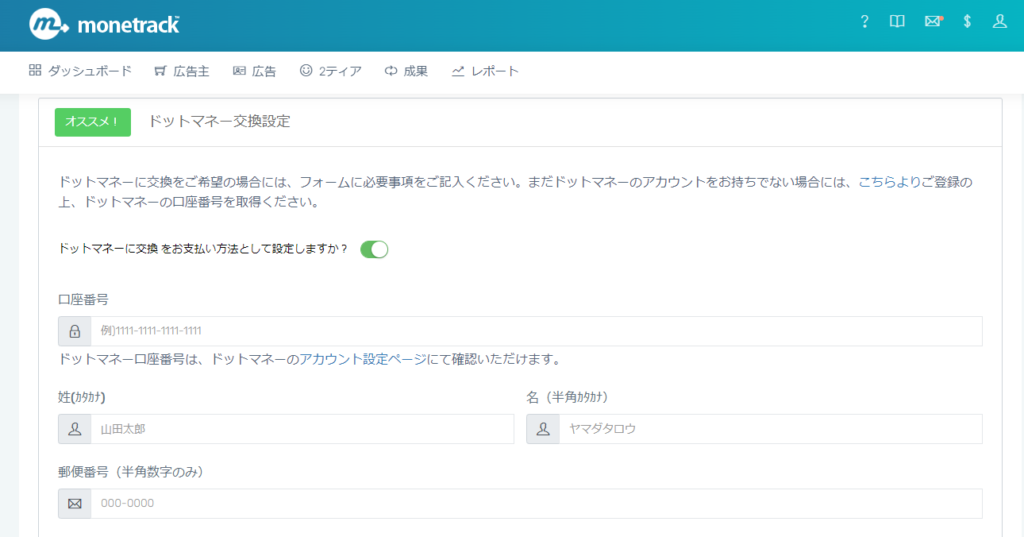Open the 2ティア menu
The width and height of the screenshot is (1024, 537).
pos(330,71)
